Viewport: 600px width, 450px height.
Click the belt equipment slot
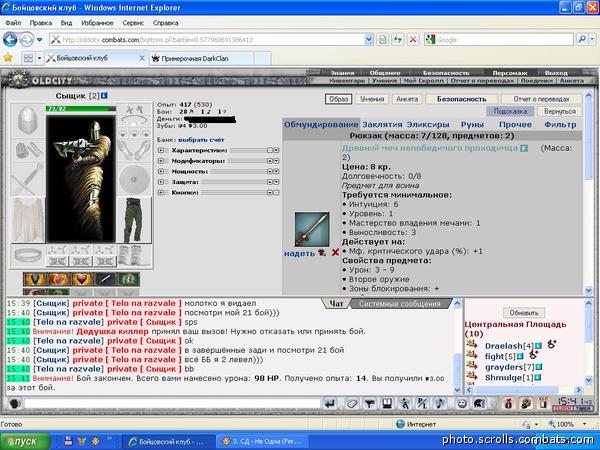[x=28, y=255]
